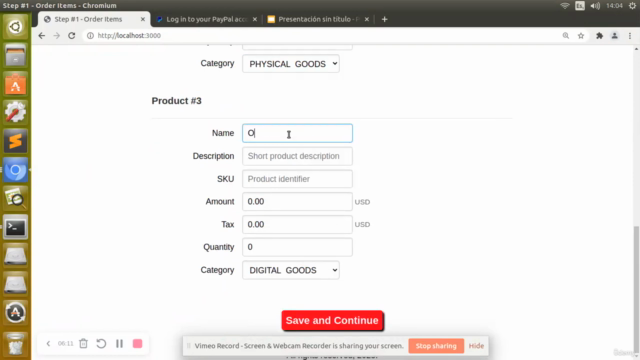Open the system power gear menu
Screen dimensions: 640x360
632,6
